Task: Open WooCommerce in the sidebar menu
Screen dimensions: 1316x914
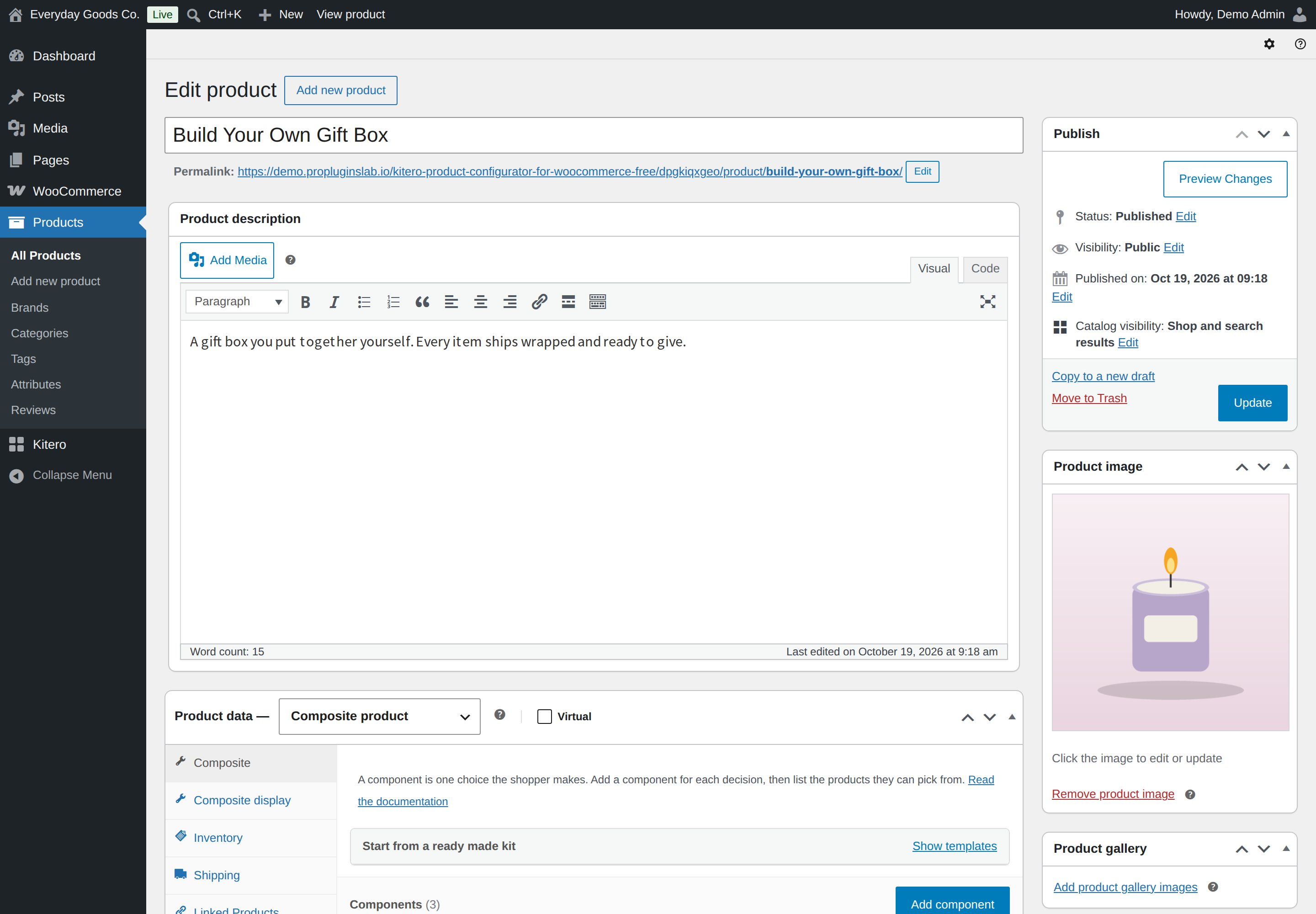Action: tap(73, 191)
